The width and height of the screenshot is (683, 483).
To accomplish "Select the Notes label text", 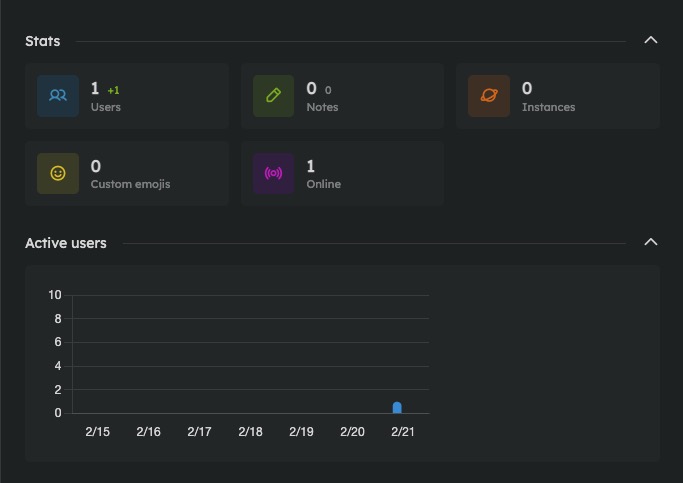I will click(322, 107).
